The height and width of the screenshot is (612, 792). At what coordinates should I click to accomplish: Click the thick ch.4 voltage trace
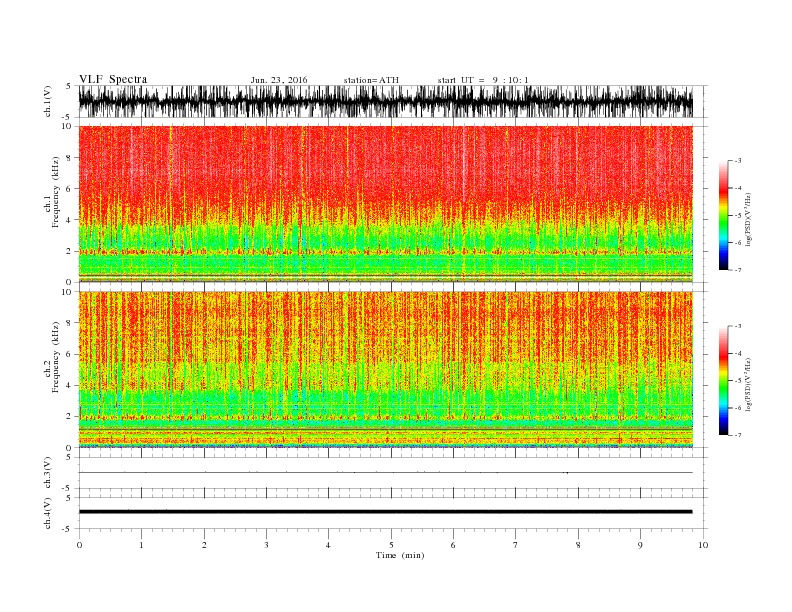click(x=386, y=512)
